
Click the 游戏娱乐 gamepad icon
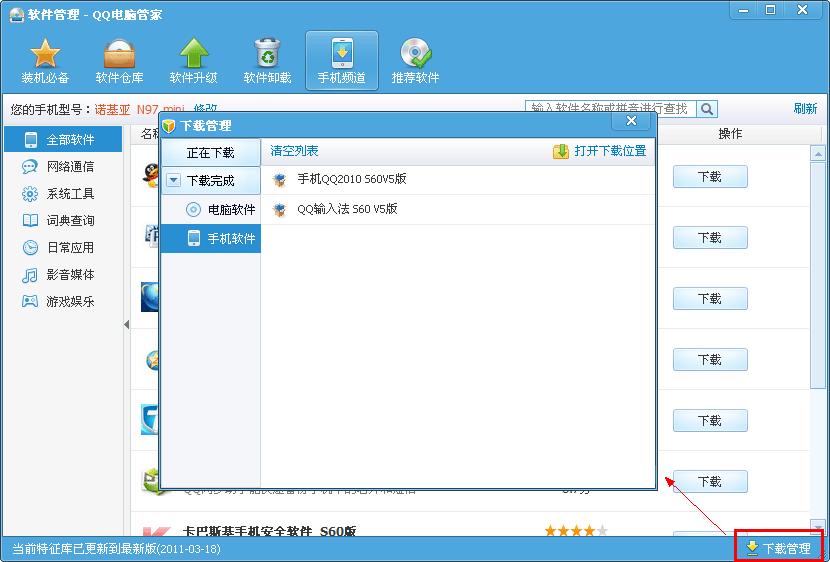tap(30, 301)
